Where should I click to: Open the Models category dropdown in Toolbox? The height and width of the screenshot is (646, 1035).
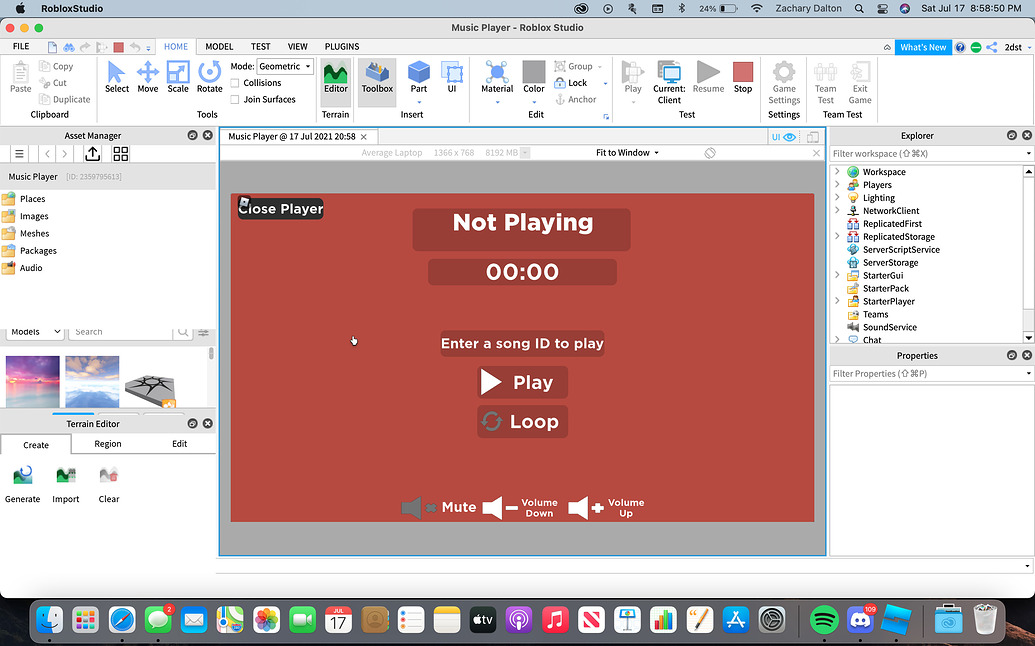pos(35,332)
